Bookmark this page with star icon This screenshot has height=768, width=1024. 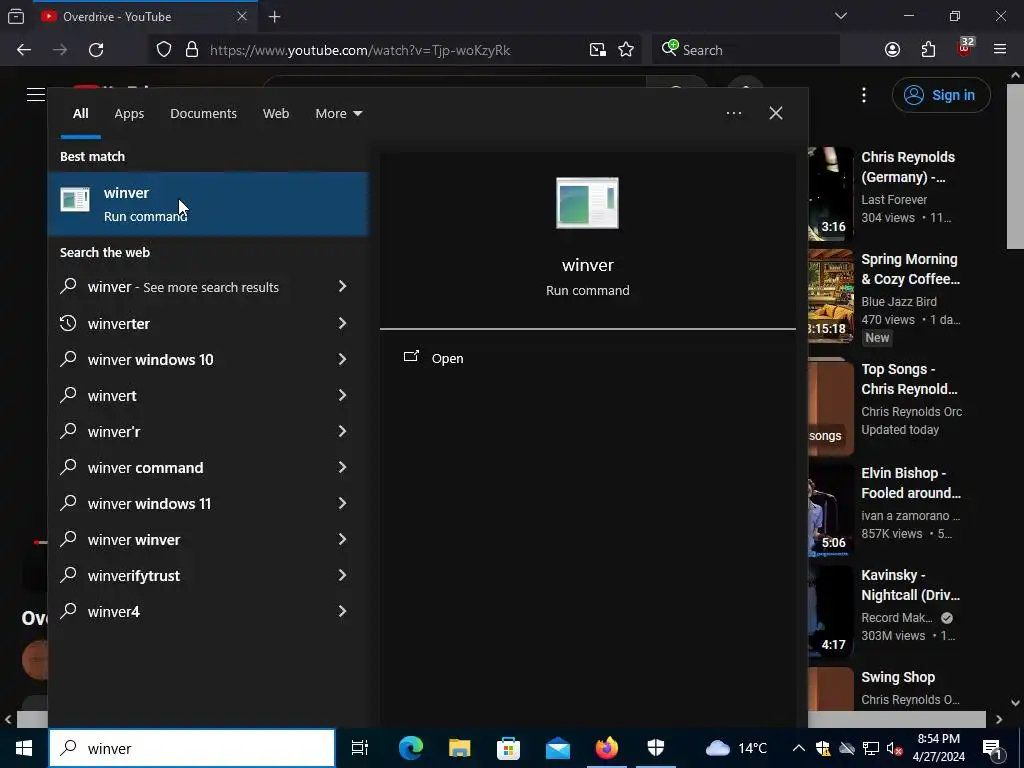point(626,50)
